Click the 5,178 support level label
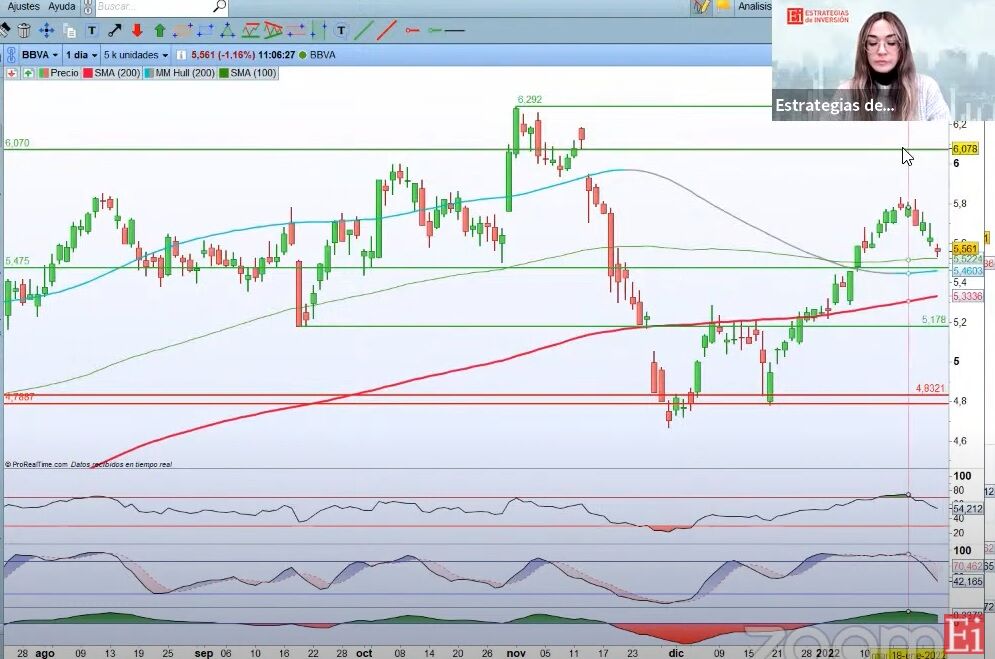Viewport: 995px width, 659px height. (x=933, y=320)
